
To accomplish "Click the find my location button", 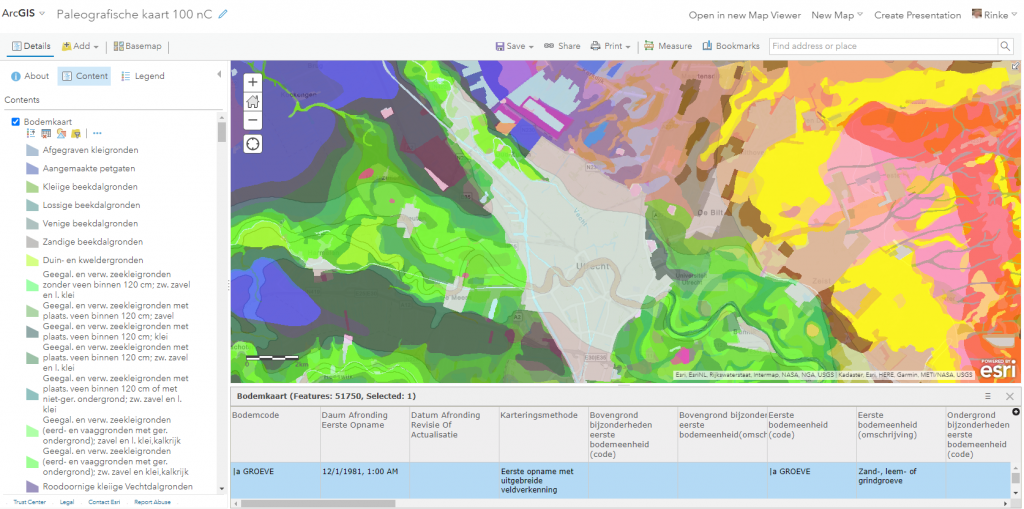I will click(252, 144).
